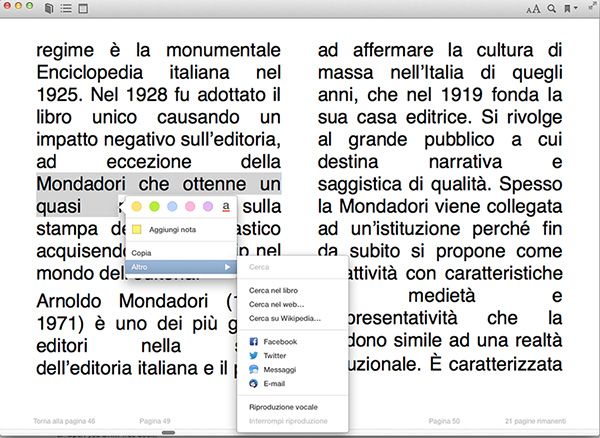Viewport: 600px width, 438px height.
Task: Share via Twitter label
Action: tap(275, 356)
